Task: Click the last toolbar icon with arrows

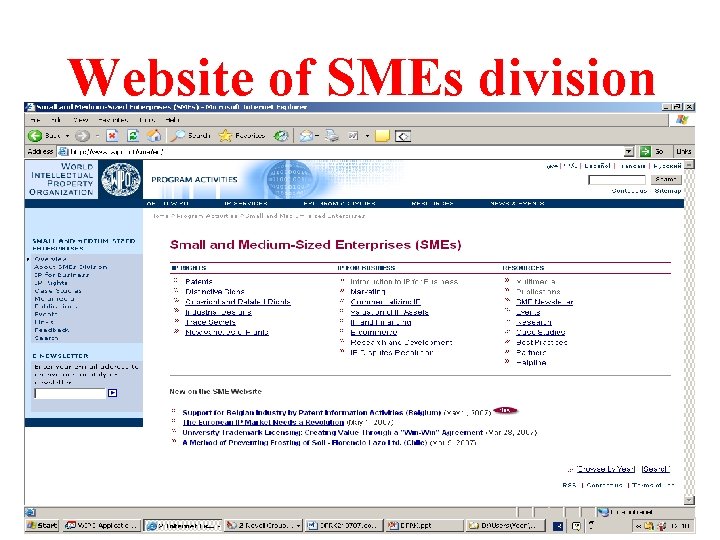Action: [x=403, y=136]
